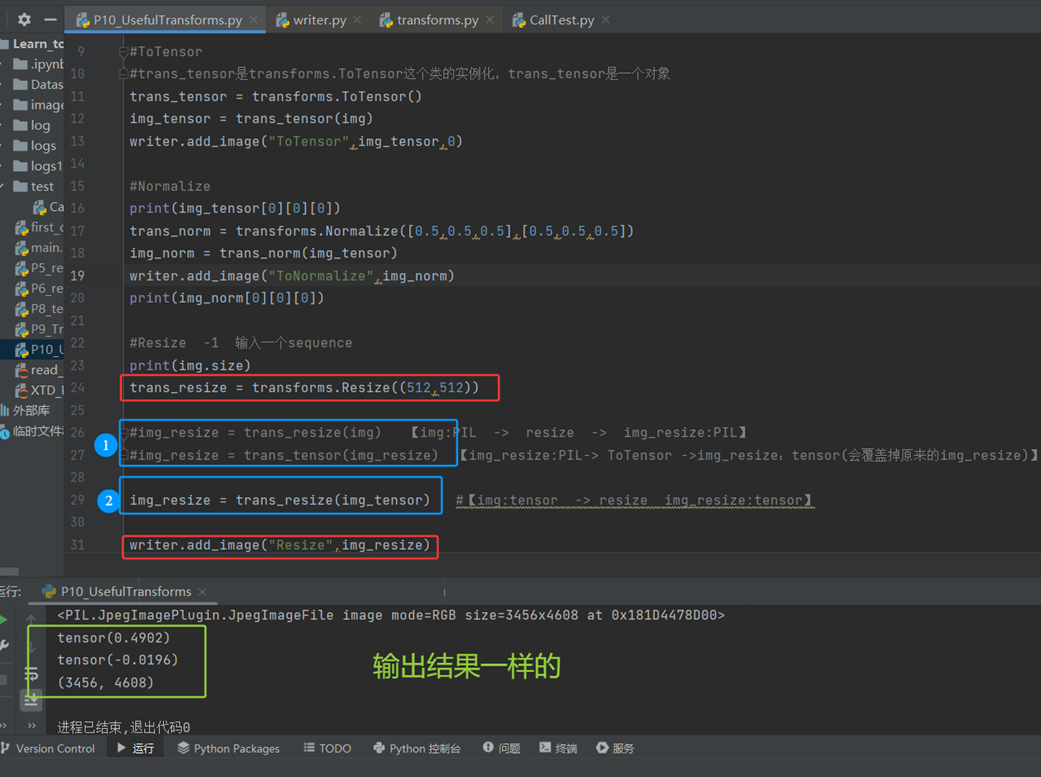Place cursor on trans_resize = transforms.Resize line
Viewport: 1041px width, 777px height.
pyautogui.click(x=304, y=387)
